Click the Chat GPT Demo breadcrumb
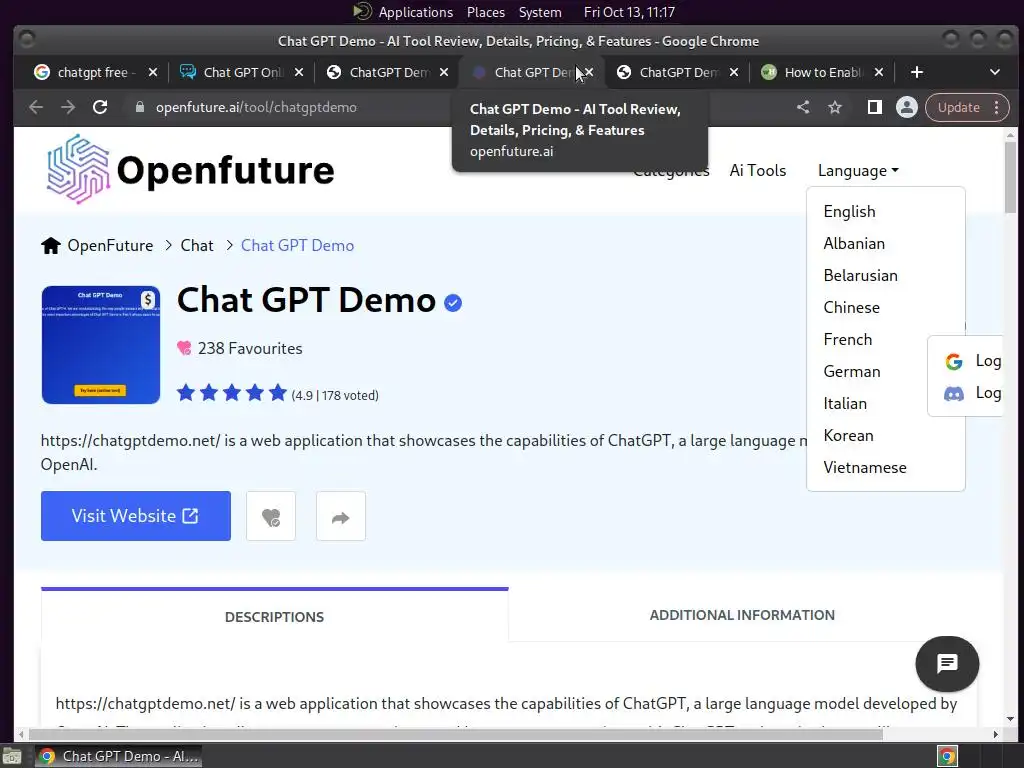The height and width of the screenshot is (768, 1024). pyautogui.click(x=297, y=246)
